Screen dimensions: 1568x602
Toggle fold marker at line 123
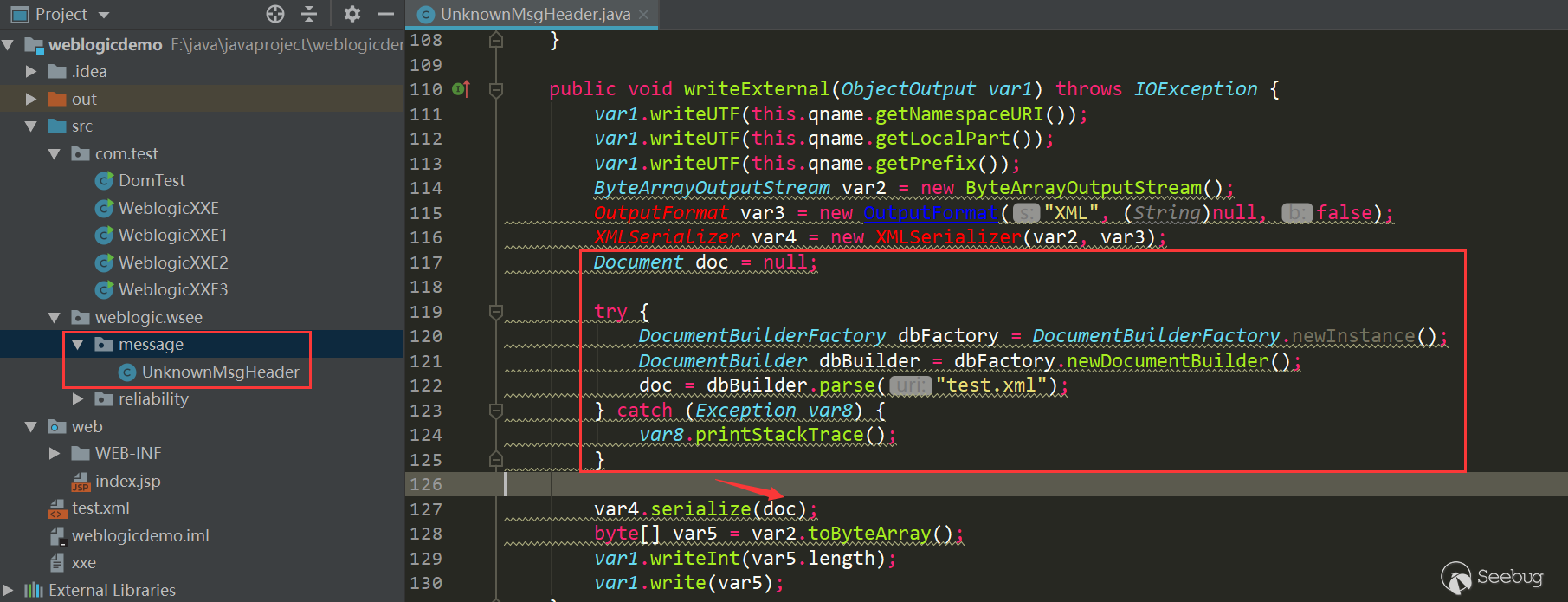(496, 411)
